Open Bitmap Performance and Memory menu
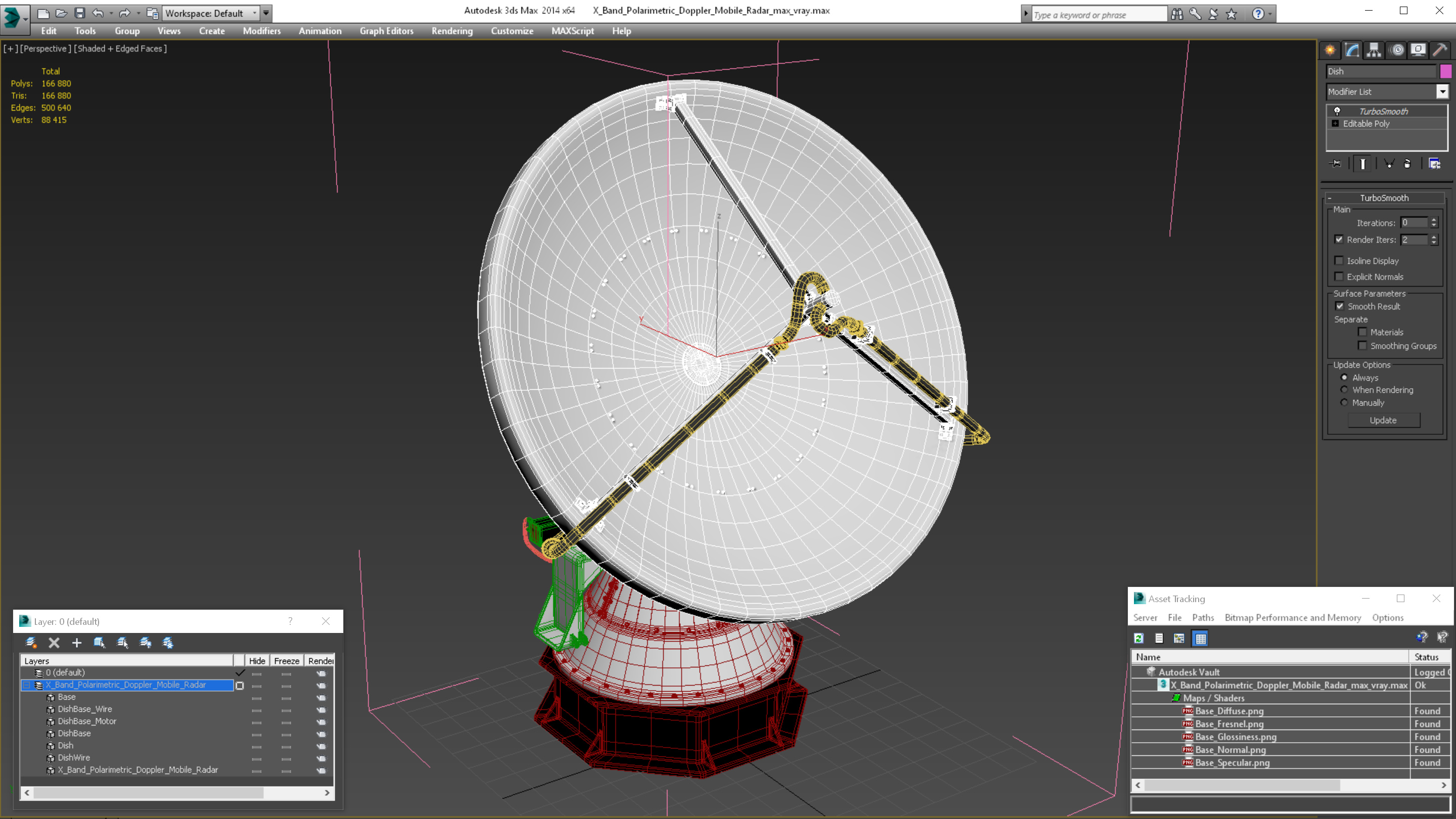Screen dimensions: 1456x819 click(x=1293, y=618)
